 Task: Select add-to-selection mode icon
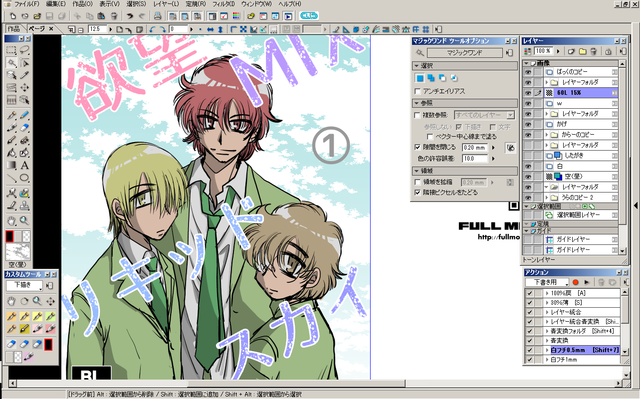coord(431,78)
